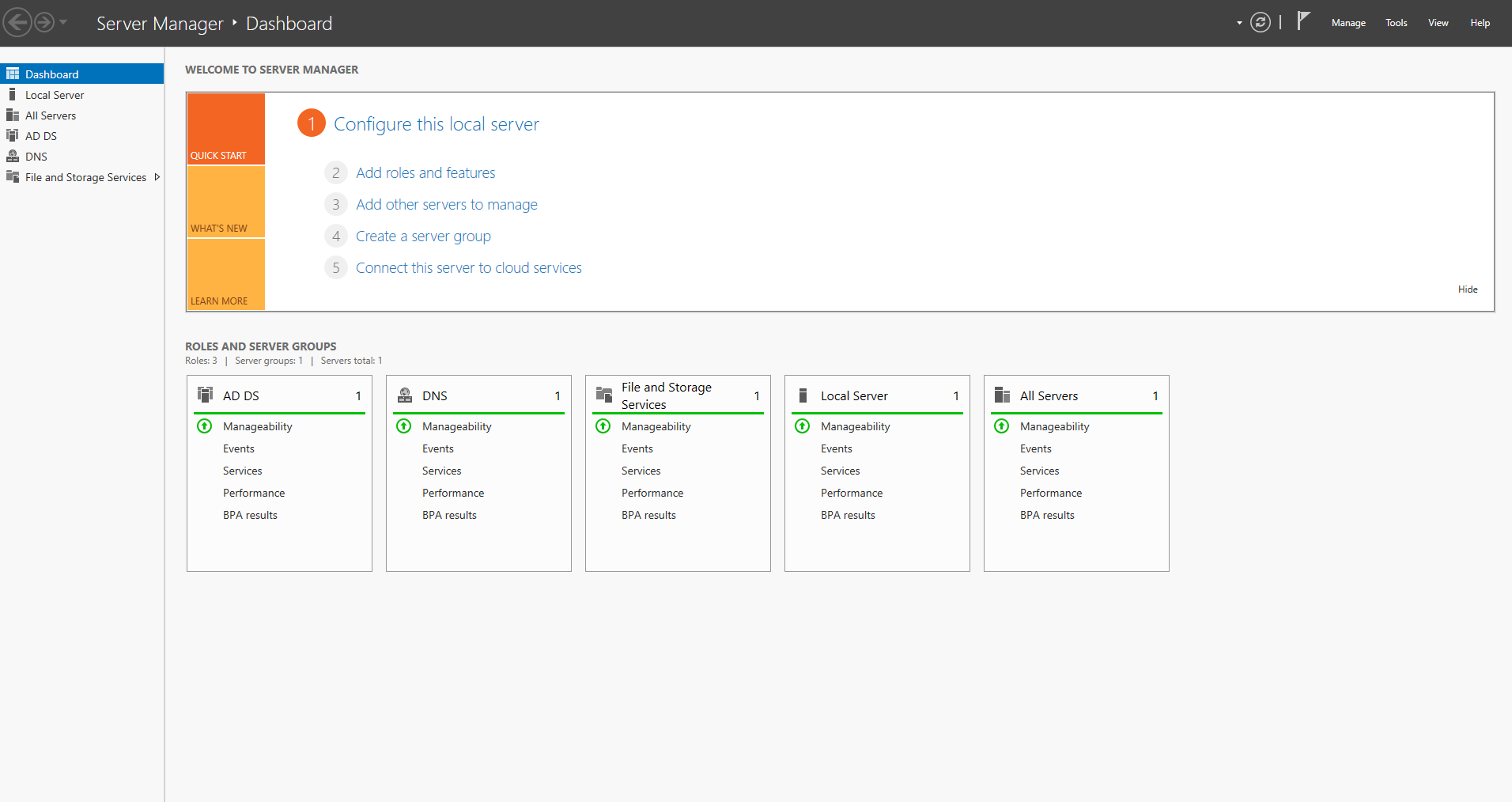This screenshot has width=1512, height=802.
Task: Click the DNS tile header icon
Action: pyautogui.click(x=405, y=395)
